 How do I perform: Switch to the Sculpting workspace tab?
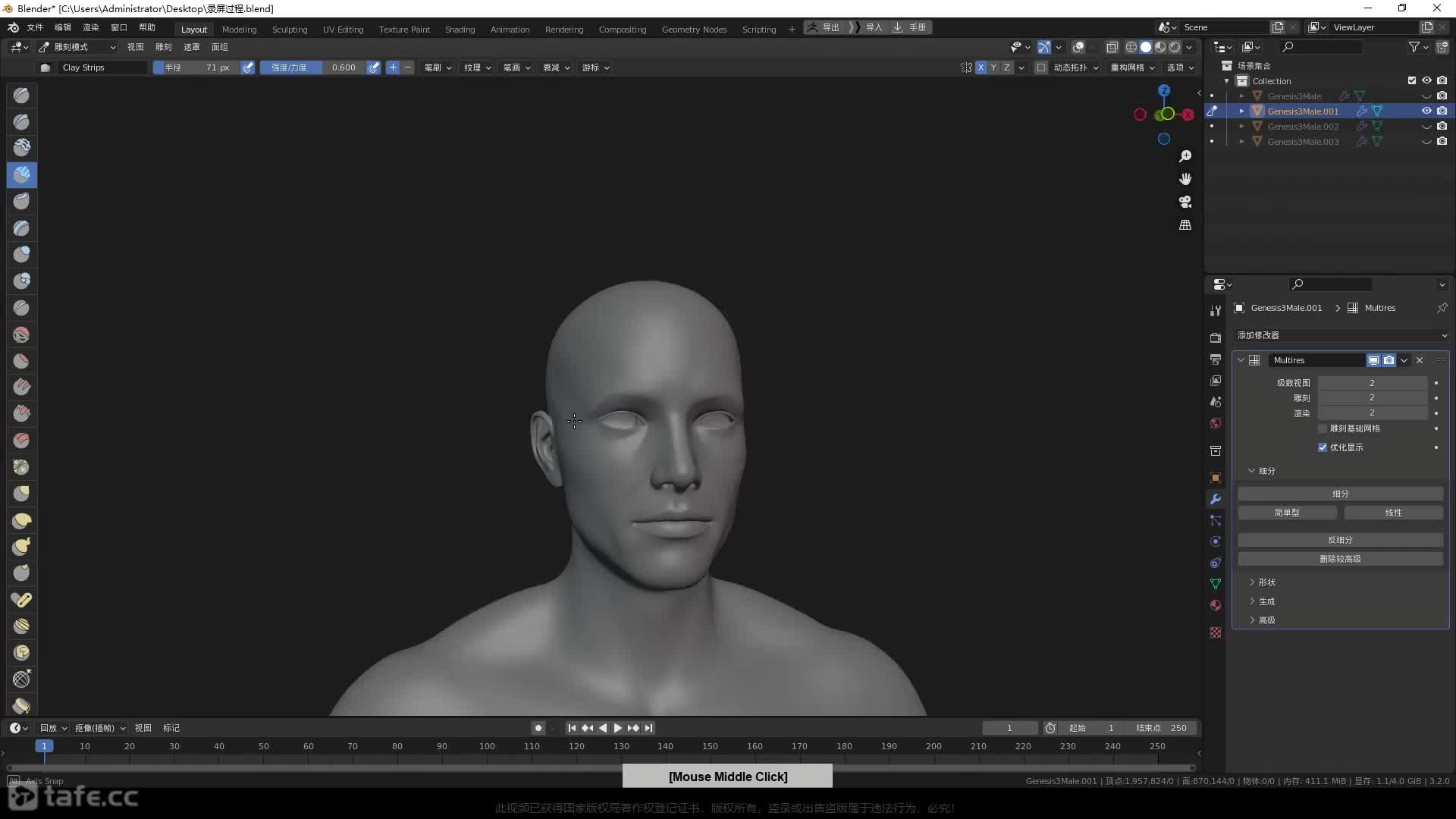tap(290, 29)
